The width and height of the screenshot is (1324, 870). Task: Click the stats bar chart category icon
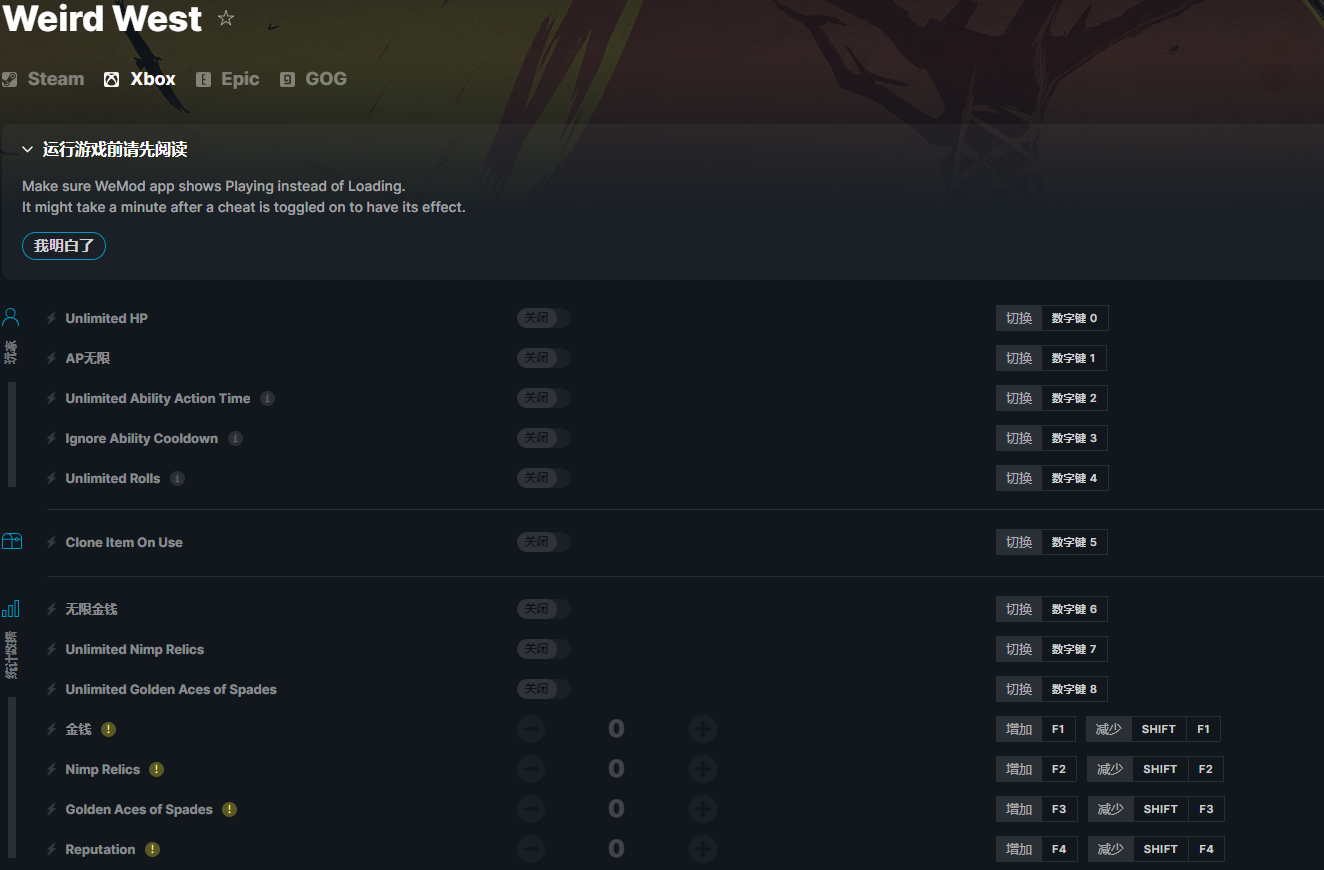[11, 608]
